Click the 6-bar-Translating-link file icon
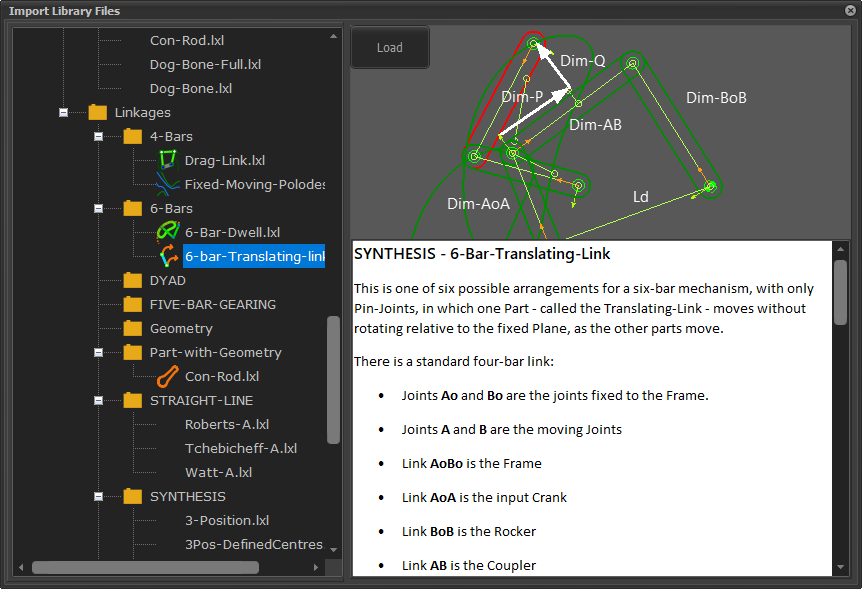Image resolution: width=862 pixels, height=589 pixels. tap(167, 256)
